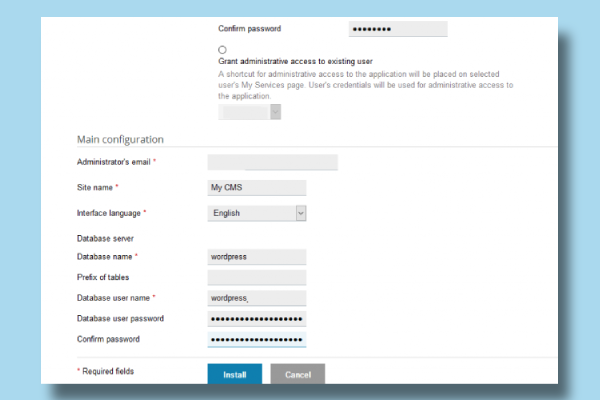The width and height of the screenshot is (600, 400).
Task: Click into the Database user name field
Action: [x=256, y=298]
